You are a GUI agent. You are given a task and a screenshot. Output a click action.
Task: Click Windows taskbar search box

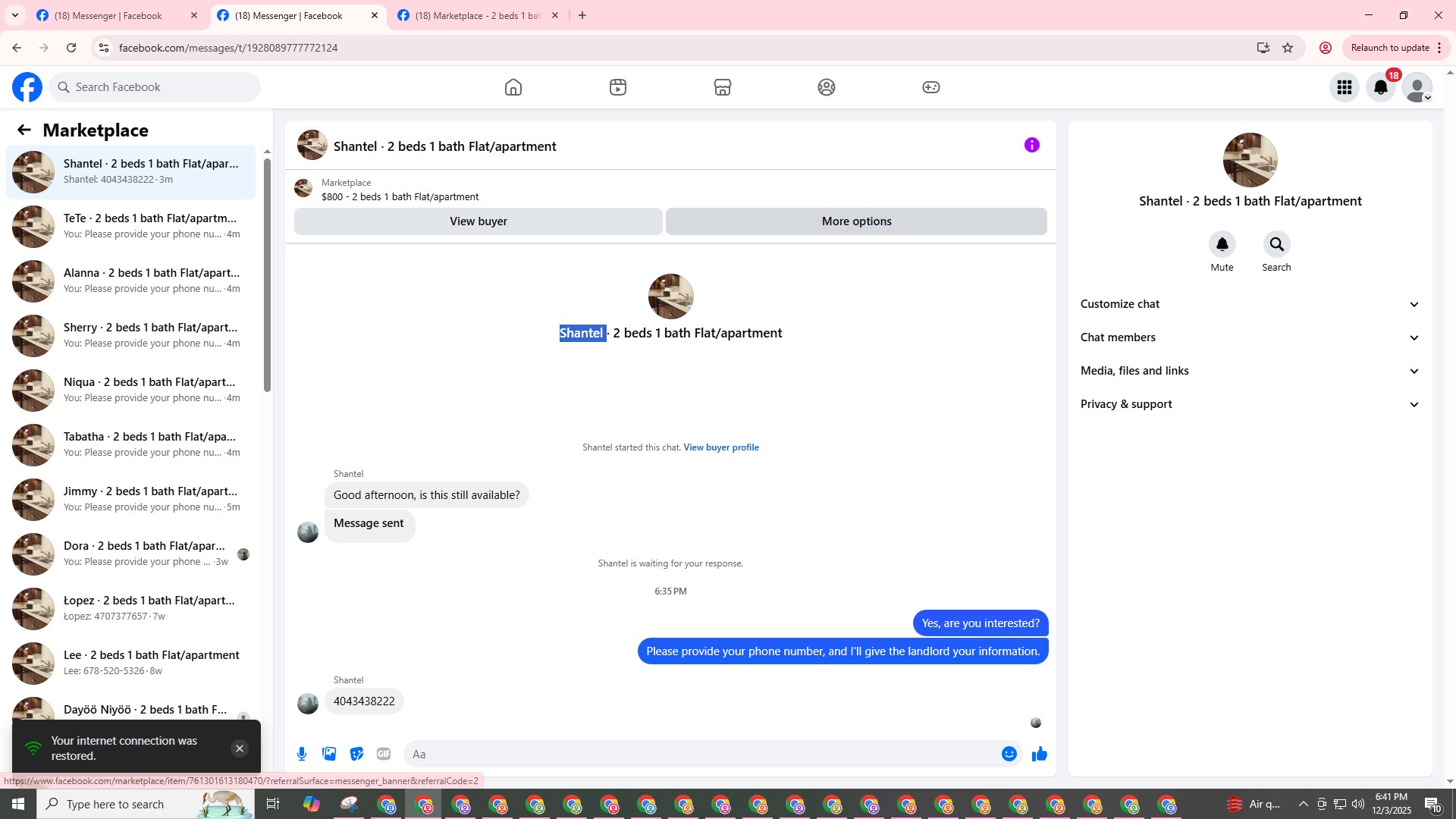point(146,804)
